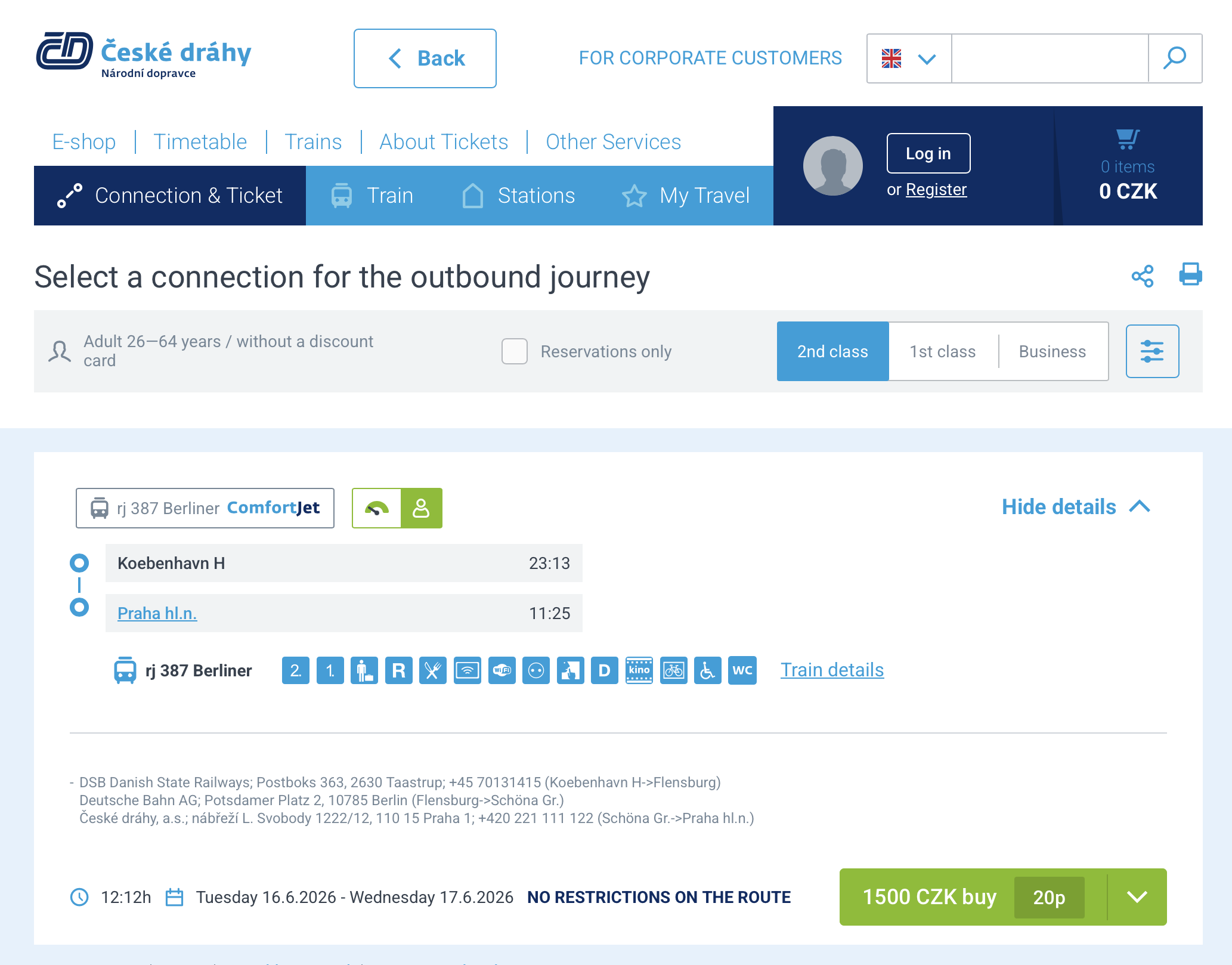Screen dimensions: 1232x965
Task: Tick the Reservations only checkbox
Action: (514, 351)
